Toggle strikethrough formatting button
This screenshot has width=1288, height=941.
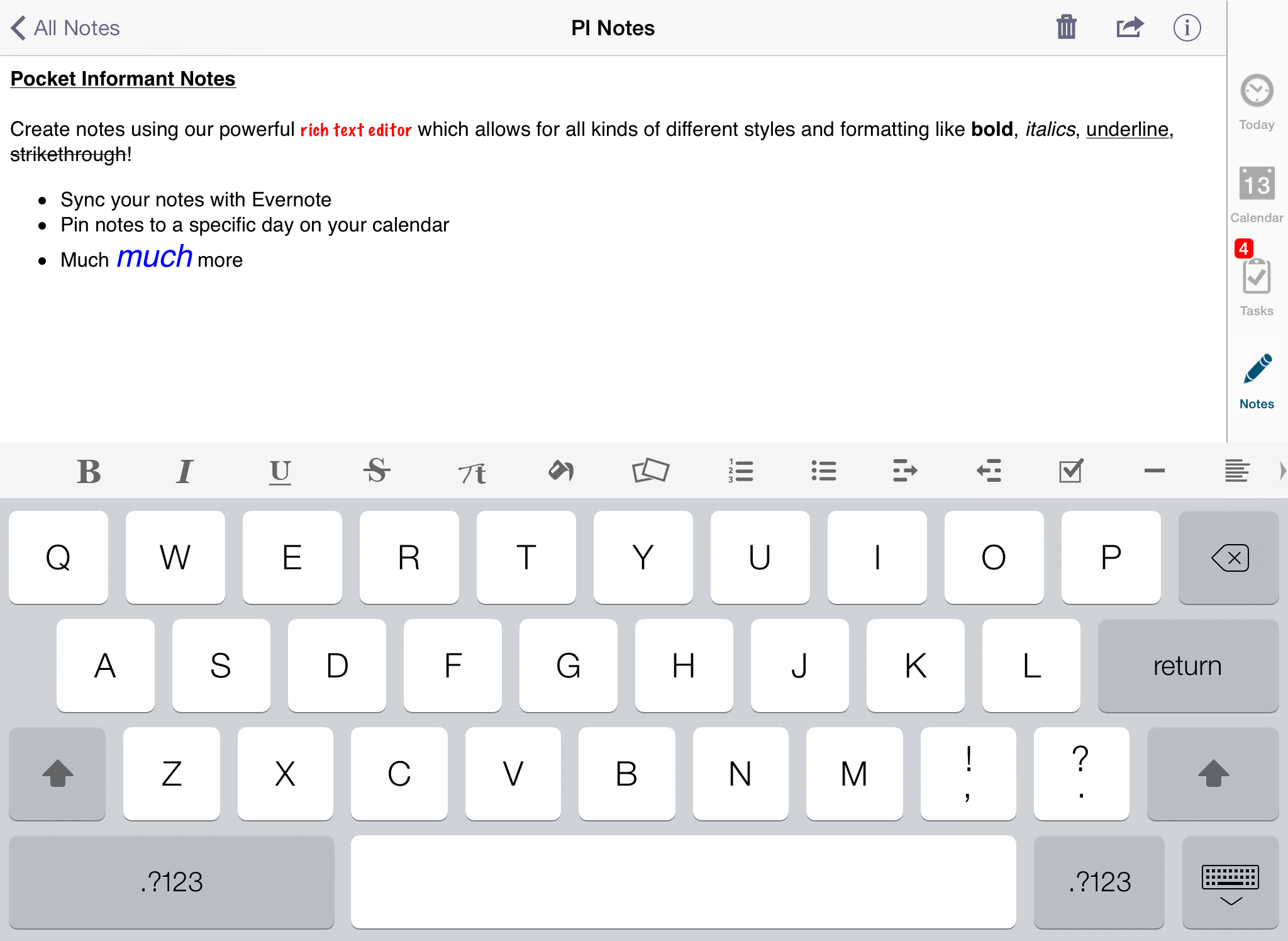point(377,471)
